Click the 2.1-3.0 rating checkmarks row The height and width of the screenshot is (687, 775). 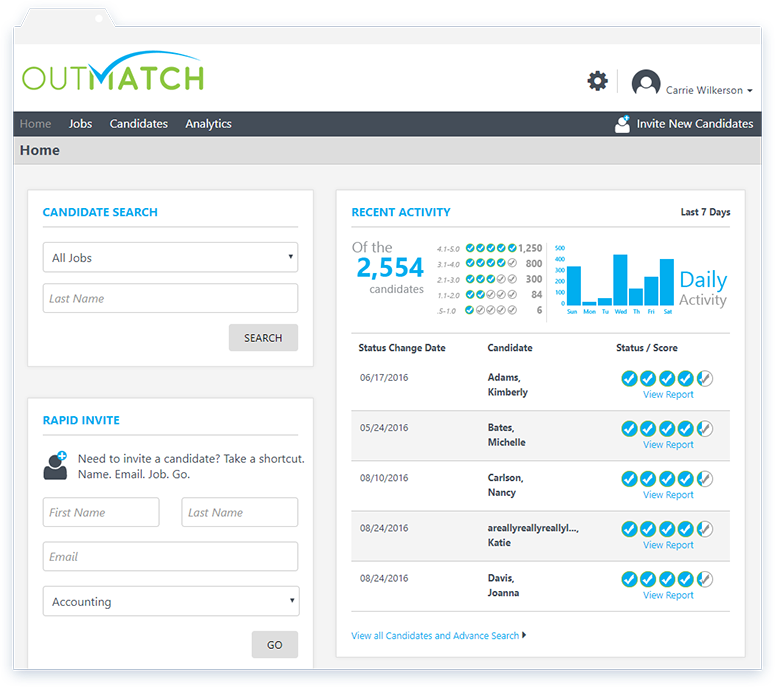click(x=491, y=279)
